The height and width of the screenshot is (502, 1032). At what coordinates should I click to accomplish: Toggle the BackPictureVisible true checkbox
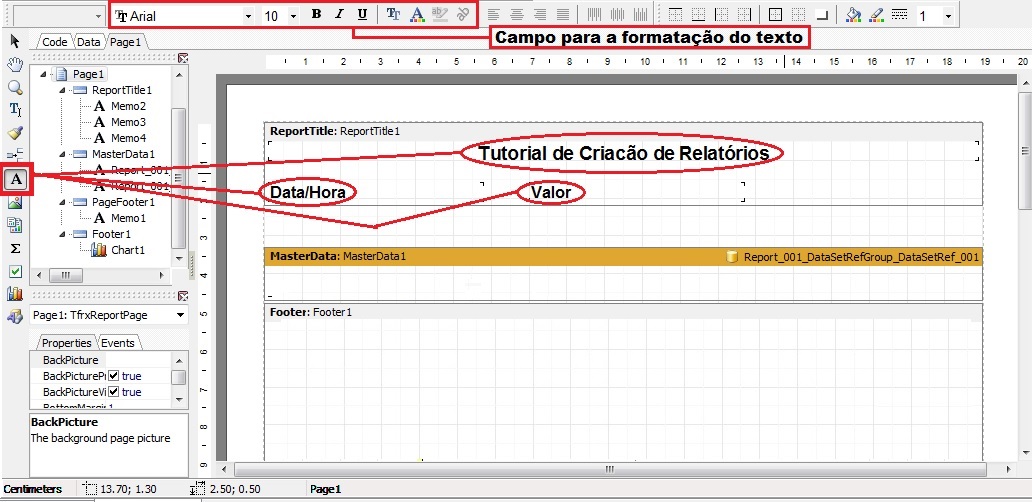tap(114, 391)
